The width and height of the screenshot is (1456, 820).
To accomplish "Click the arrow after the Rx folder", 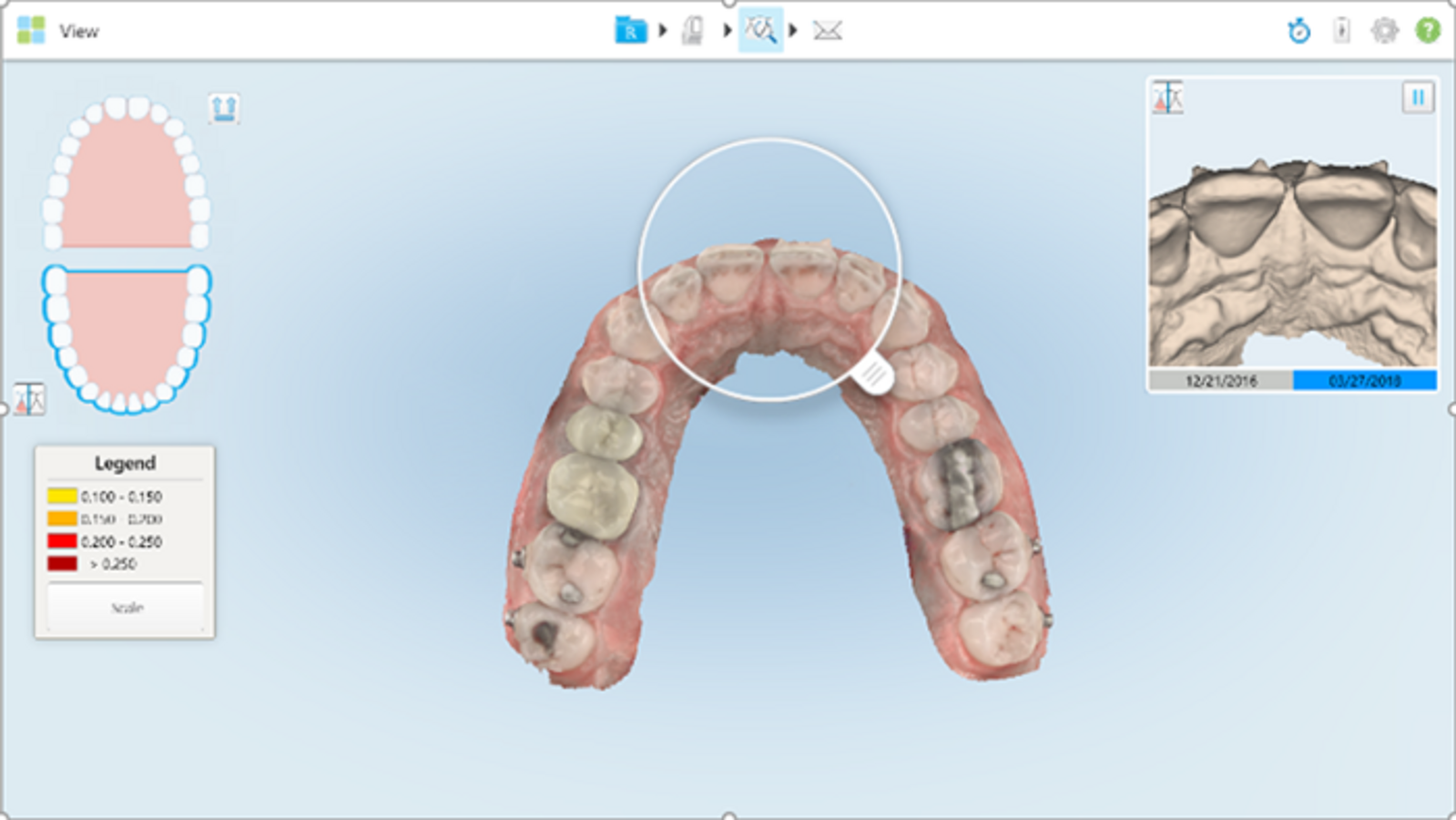I will pyautogui.click(x=663, y=31).
